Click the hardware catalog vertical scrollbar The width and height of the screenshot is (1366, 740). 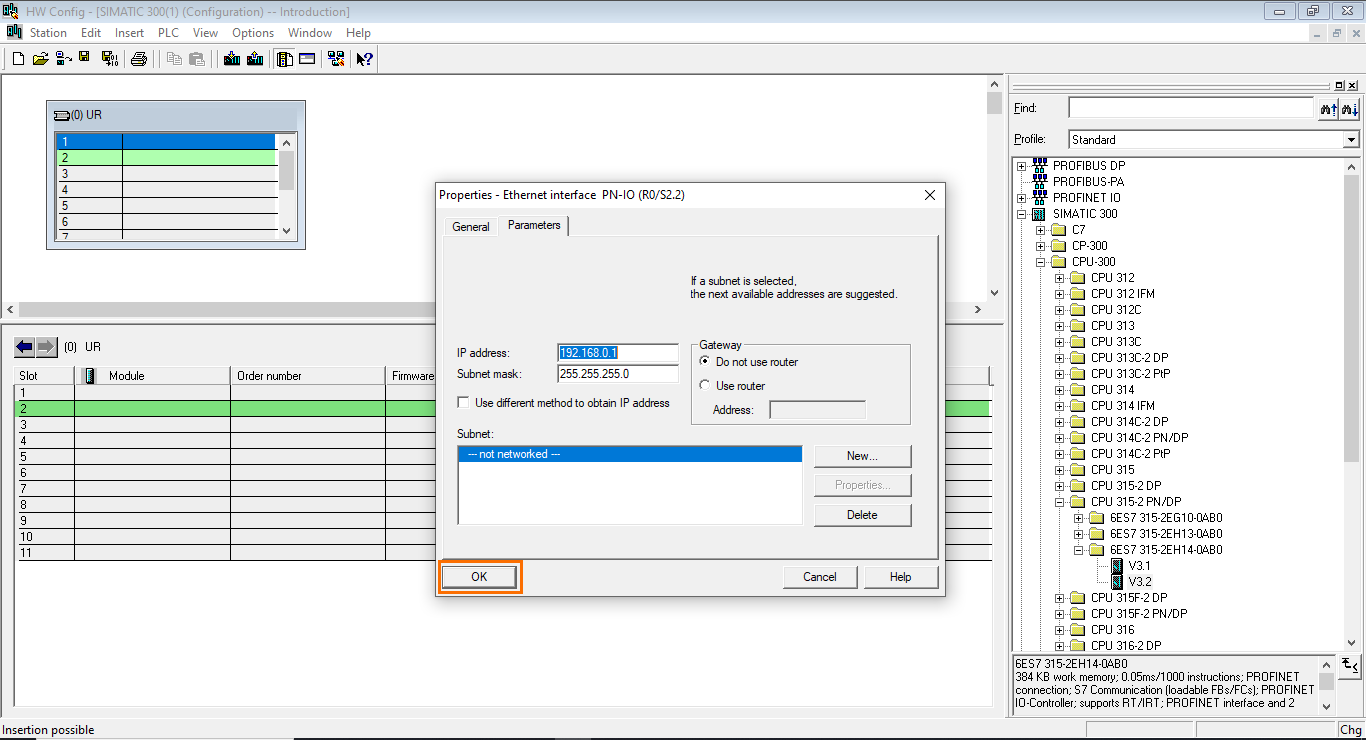click(x=1352, y=405)
